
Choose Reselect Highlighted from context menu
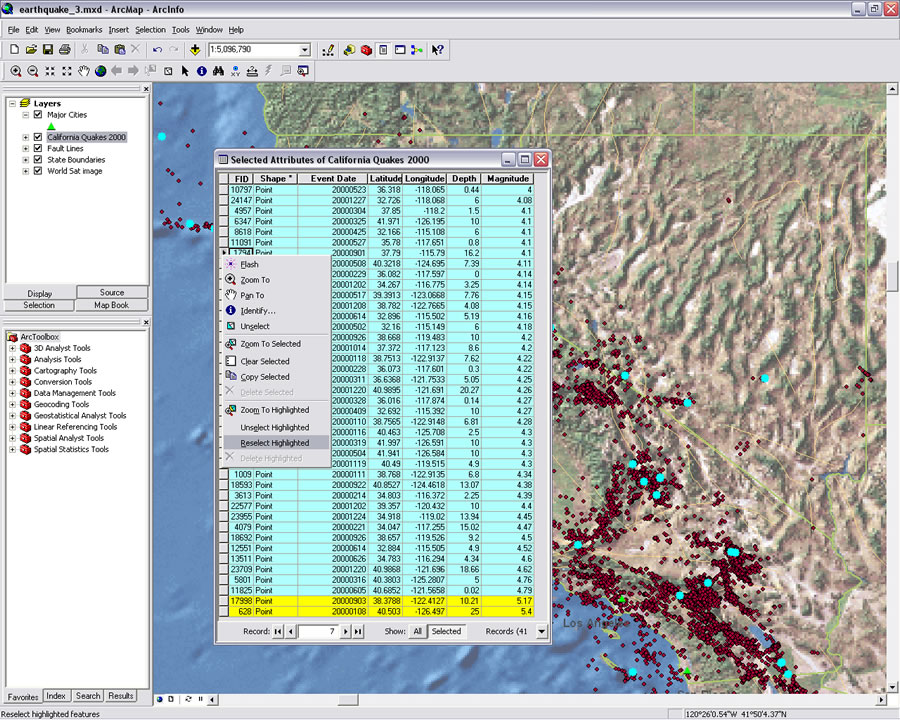coord(275,443)
